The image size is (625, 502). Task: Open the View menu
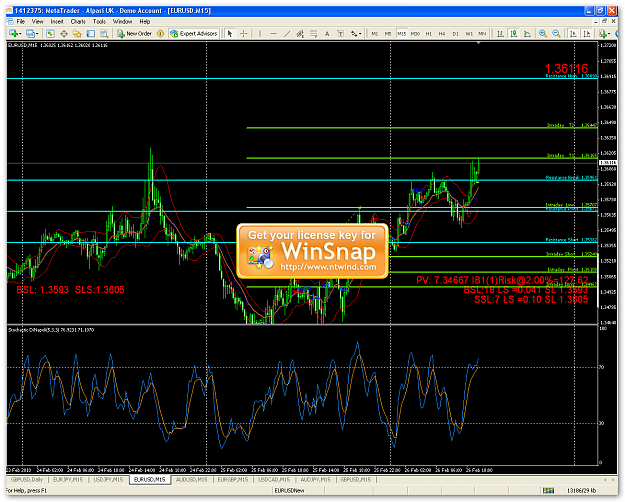pos(37,22)
